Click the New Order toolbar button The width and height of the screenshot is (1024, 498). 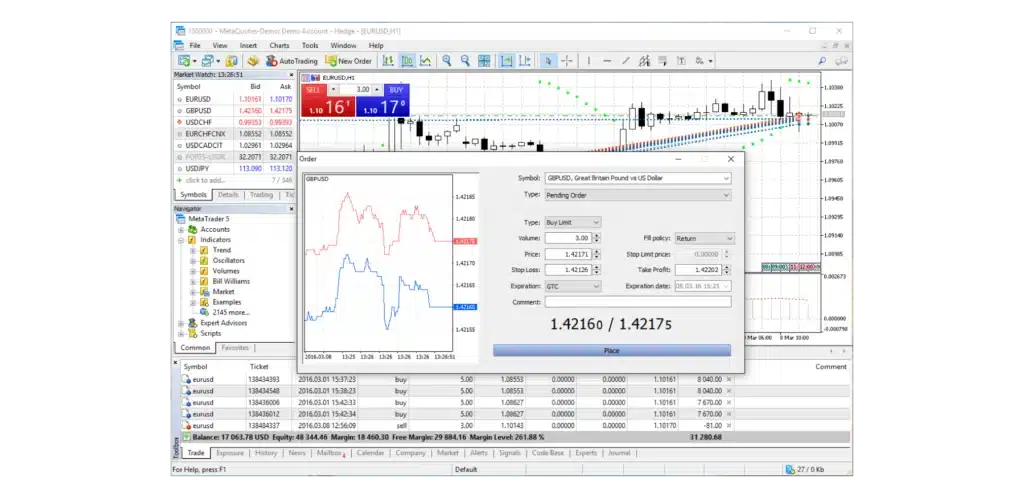pyautogui.click(x=349, y=61)
